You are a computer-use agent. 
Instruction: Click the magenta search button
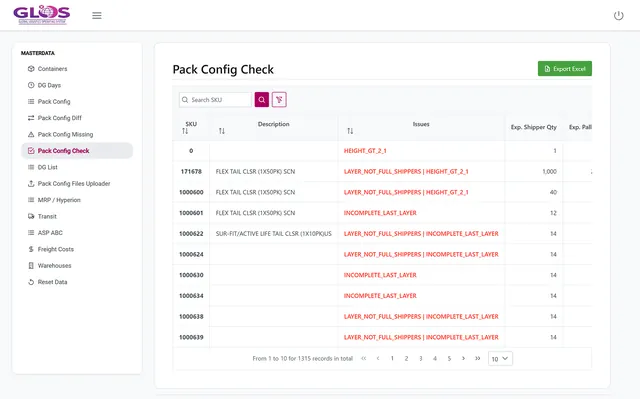pyautogui.click(x=262, y=100)
